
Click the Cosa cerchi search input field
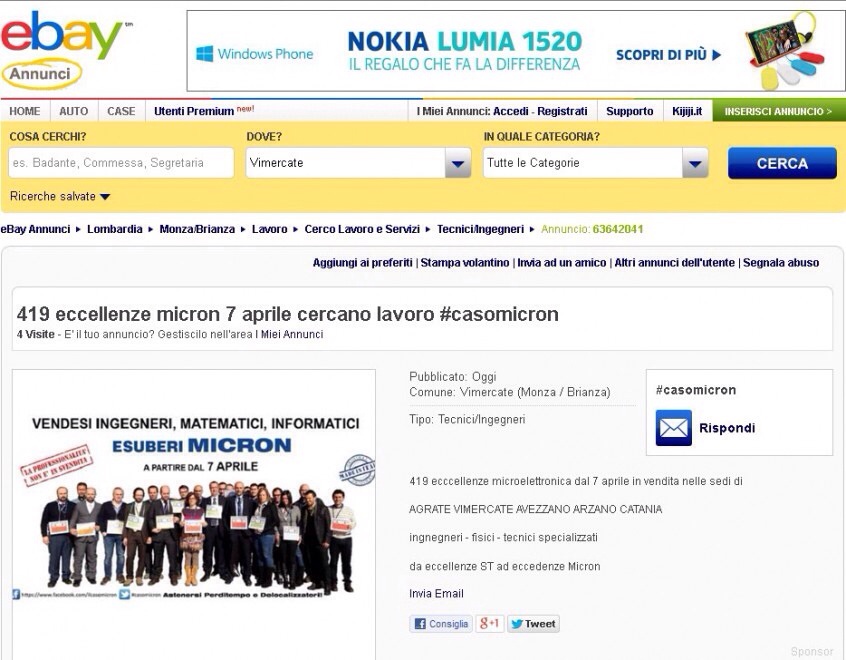121,163
